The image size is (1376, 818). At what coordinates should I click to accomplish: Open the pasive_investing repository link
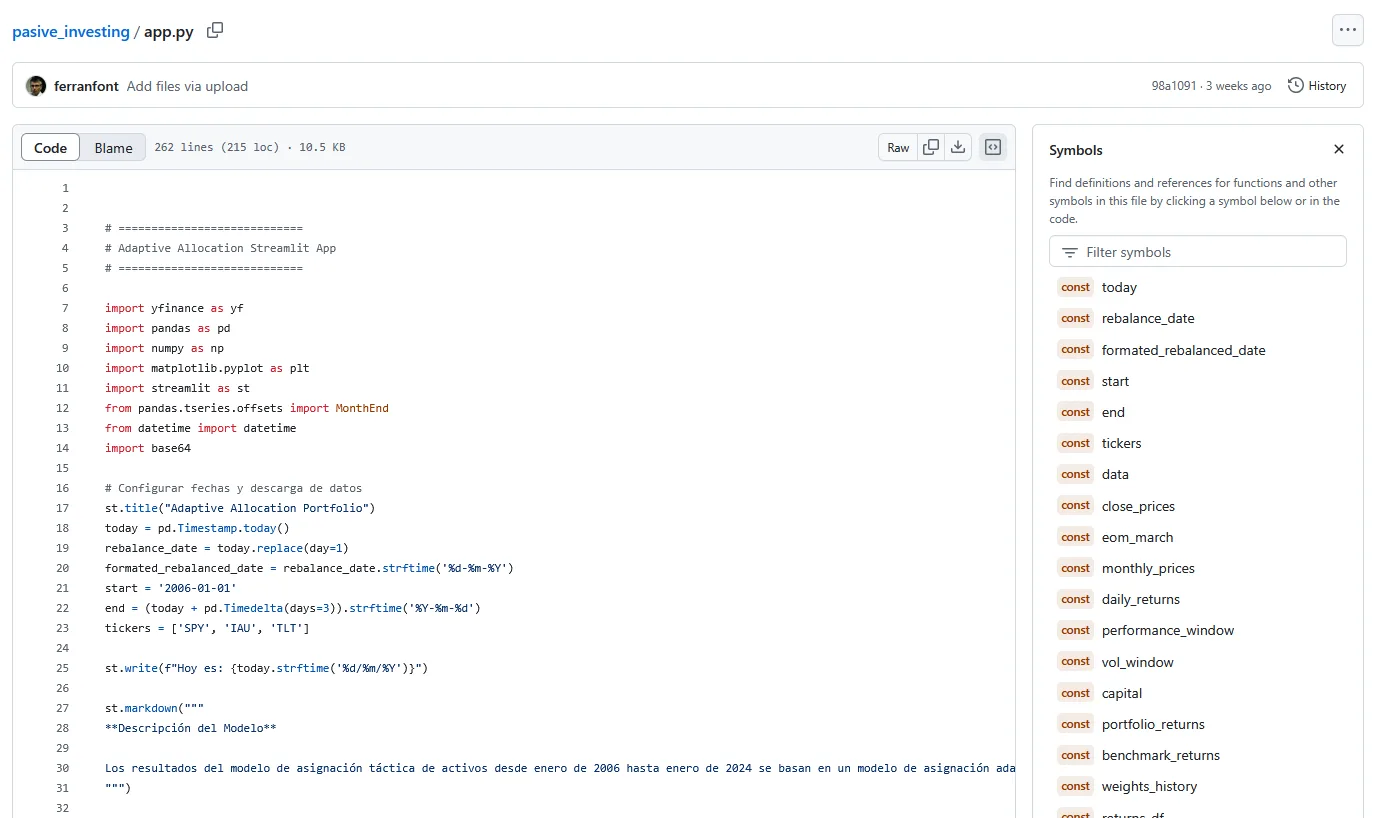[71, 31]
